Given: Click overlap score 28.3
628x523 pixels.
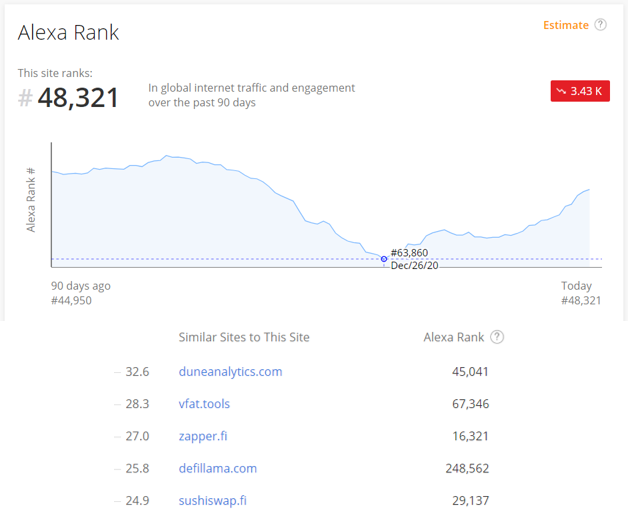Looking at the screenshot, I should pyautogui.click(x=137, y=404).
